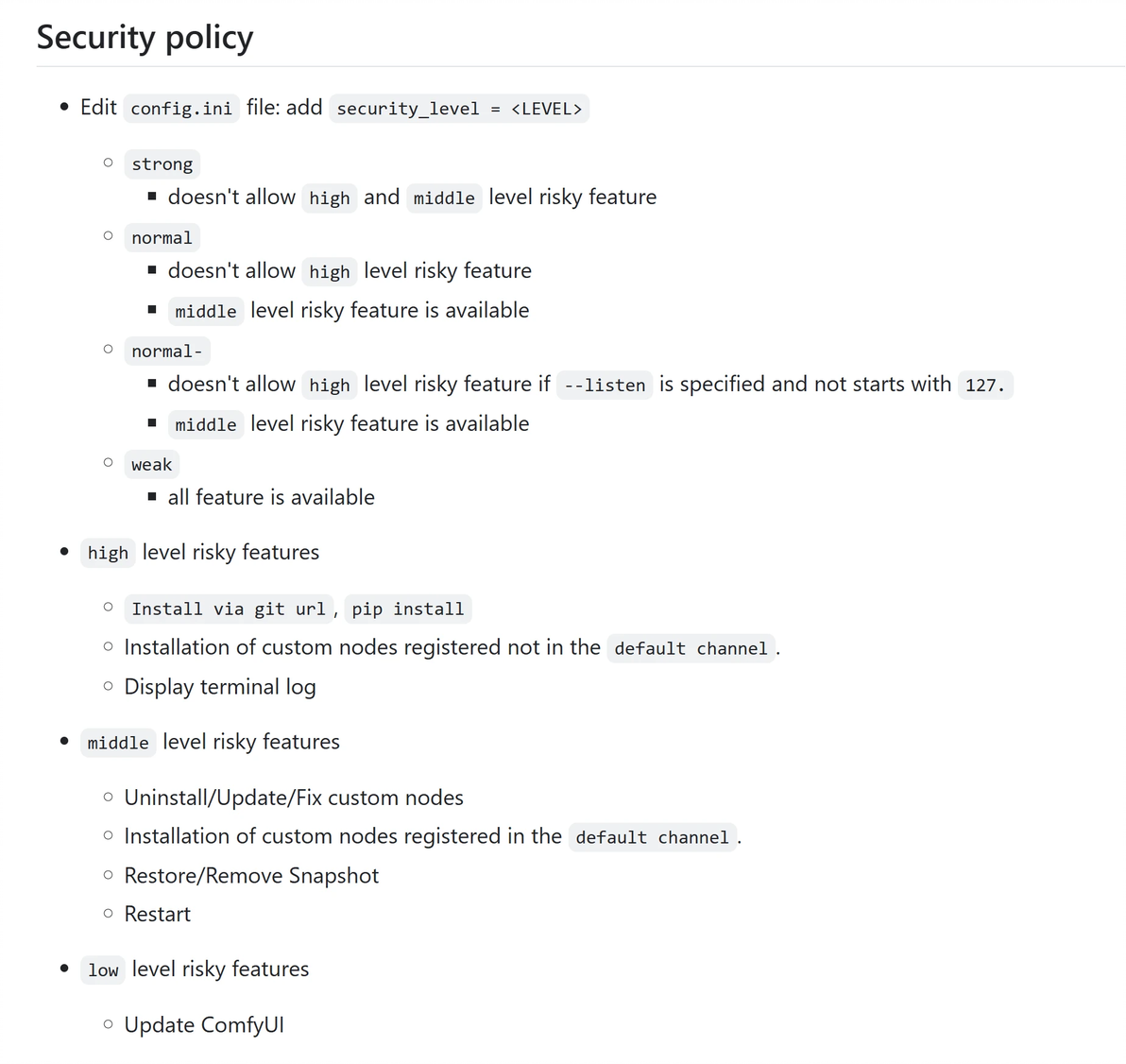
Task: Select the "weak" security level label
Action: click(151, 465)
